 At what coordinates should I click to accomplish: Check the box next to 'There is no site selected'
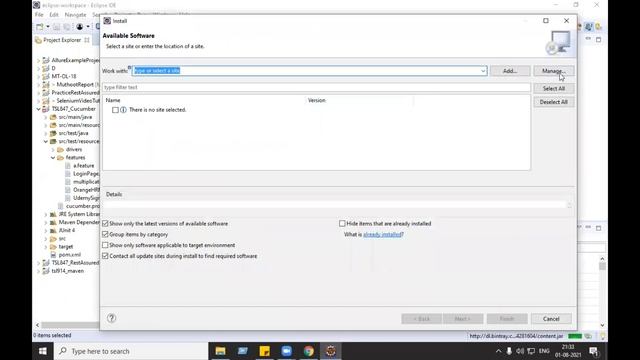pos(116,110)
